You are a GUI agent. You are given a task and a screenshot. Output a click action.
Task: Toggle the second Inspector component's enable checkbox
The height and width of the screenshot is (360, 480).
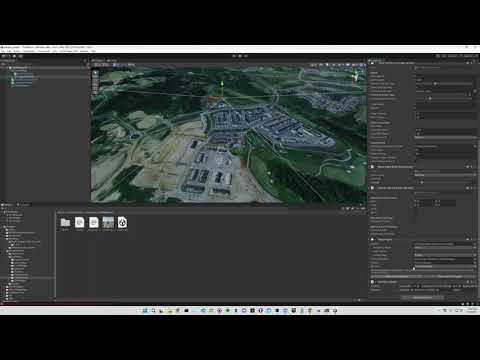pyautogui.click(x=373, y=167)
